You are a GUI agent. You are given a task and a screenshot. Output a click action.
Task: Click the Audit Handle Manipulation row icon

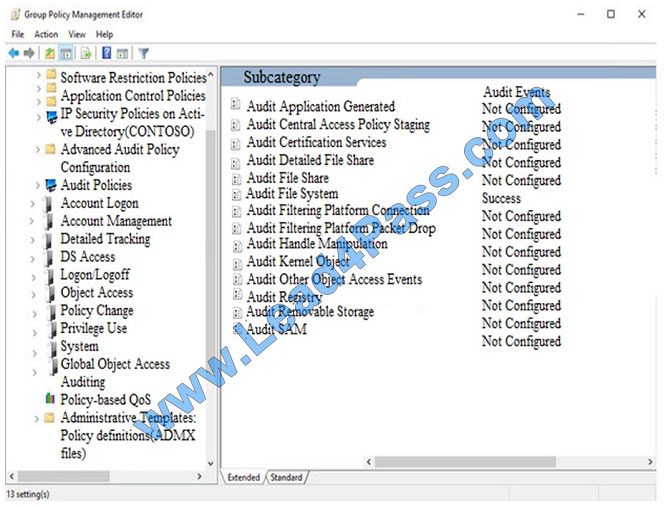236,246
